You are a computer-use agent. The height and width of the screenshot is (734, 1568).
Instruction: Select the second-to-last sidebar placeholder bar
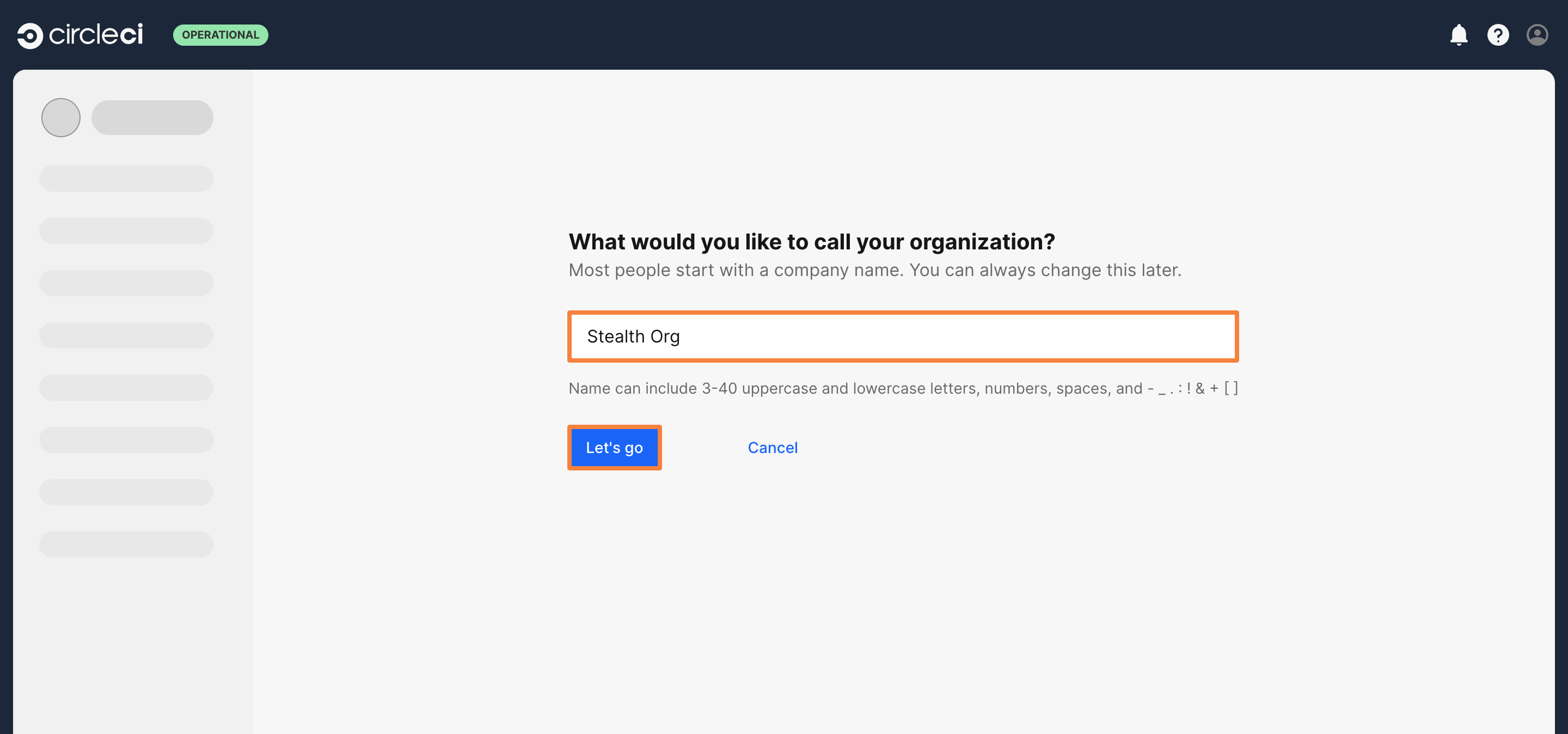pyautogui.click(x=126, y=492)
